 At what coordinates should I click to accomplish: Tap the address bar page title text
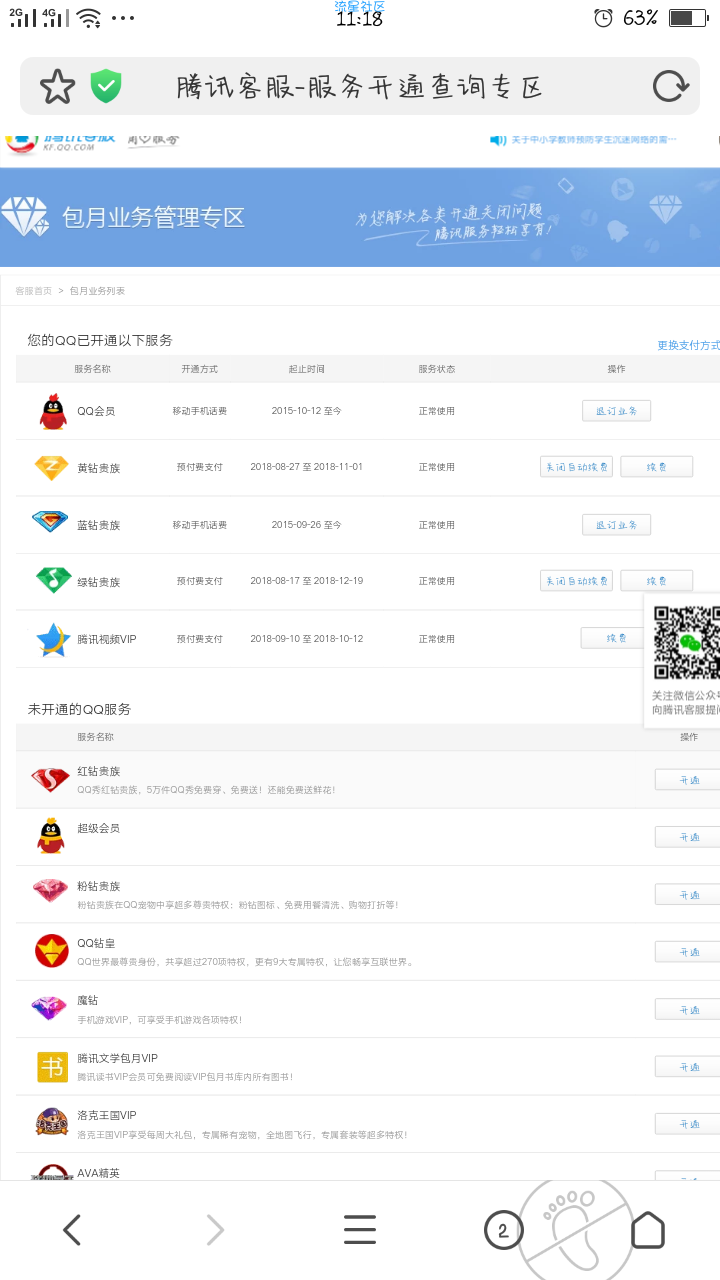[x=359, y=87]
